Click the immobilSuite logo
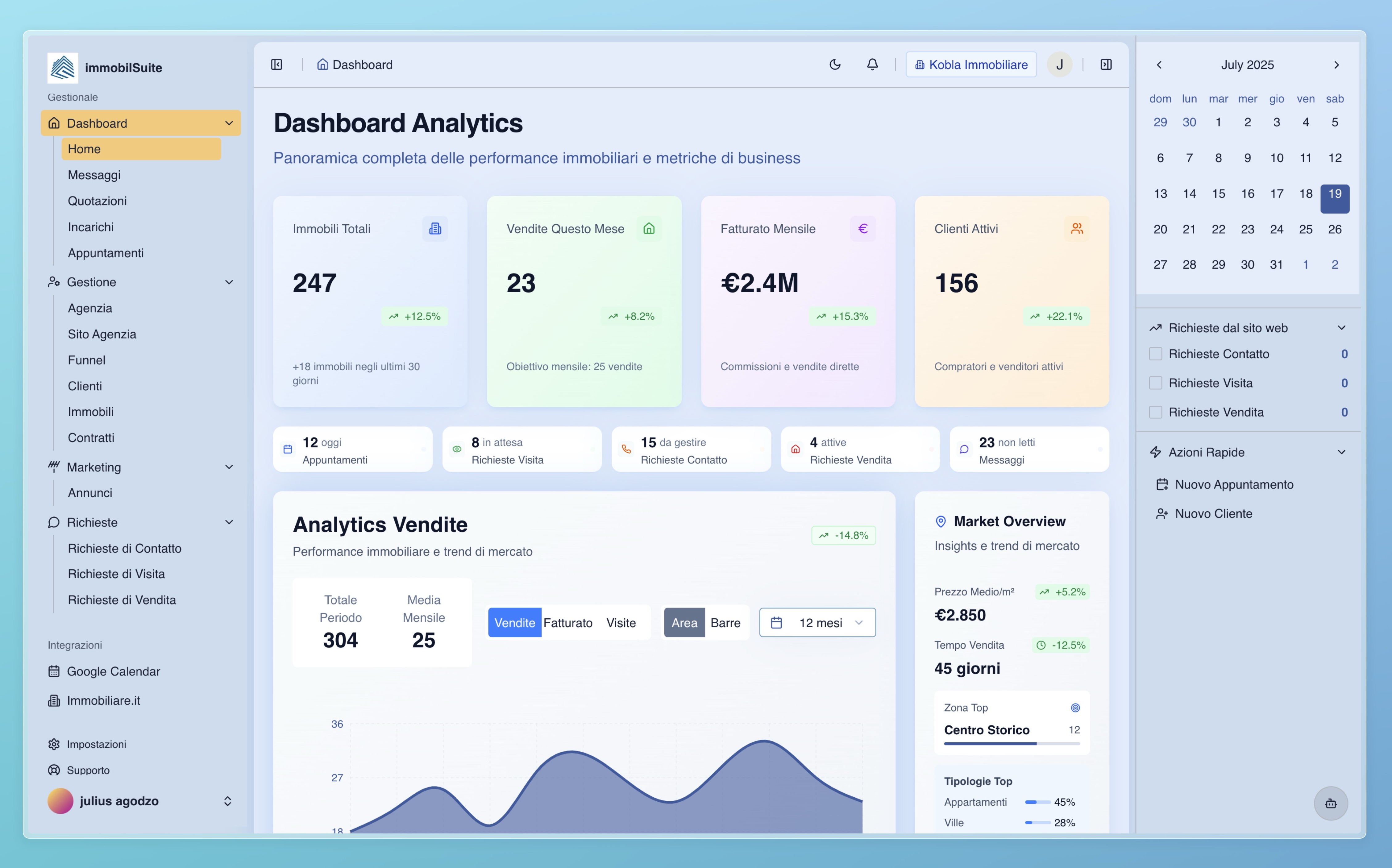Image resolution: width=1392 pixels, height=868 pixels. (63, 68)
